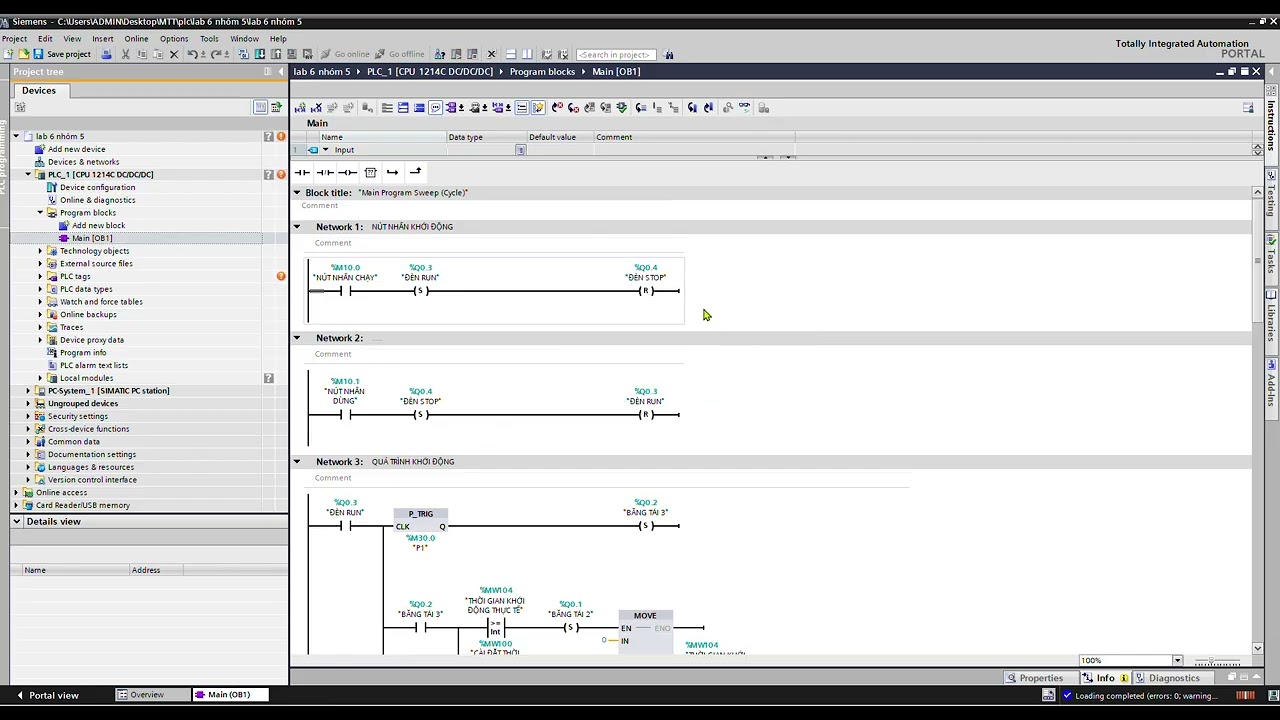Collapse Network 1 section
Screen dimensions: 1280x720
click(x=297, y=227)
